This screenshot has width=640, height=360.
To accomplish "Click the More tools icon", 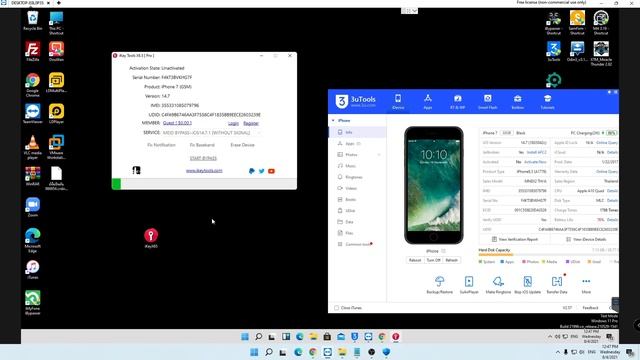I will click(x=586, y=284).
